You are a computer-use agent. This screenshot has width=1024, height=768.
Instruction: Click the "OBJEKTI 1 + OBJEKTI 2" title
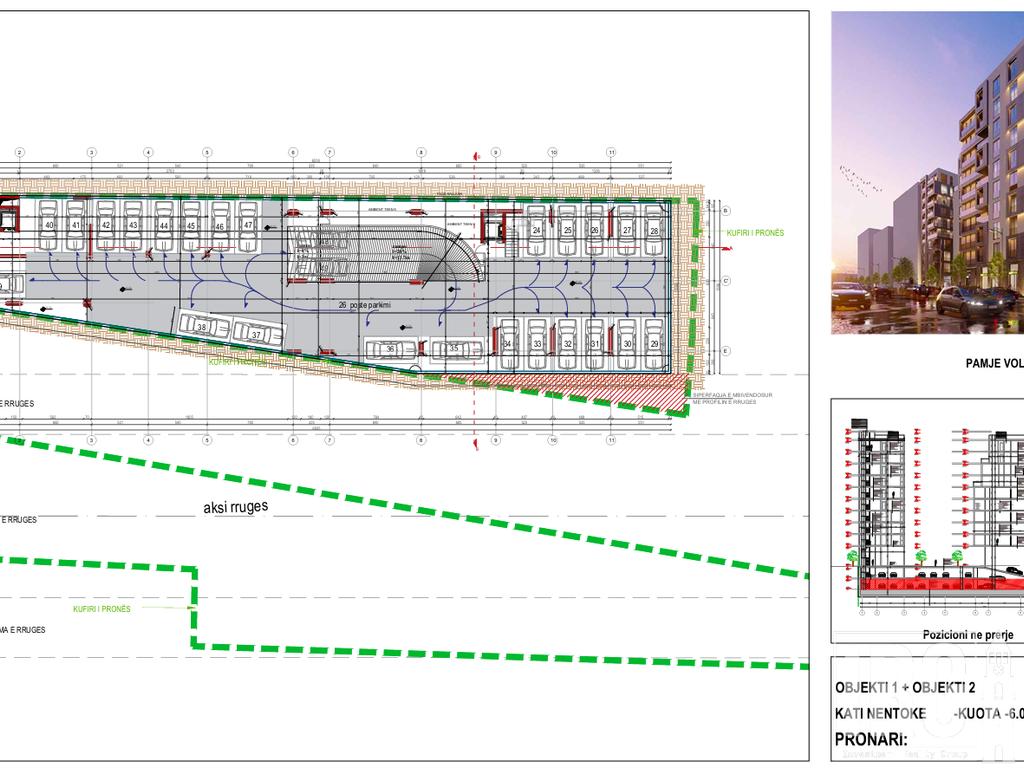coord(904,688)
